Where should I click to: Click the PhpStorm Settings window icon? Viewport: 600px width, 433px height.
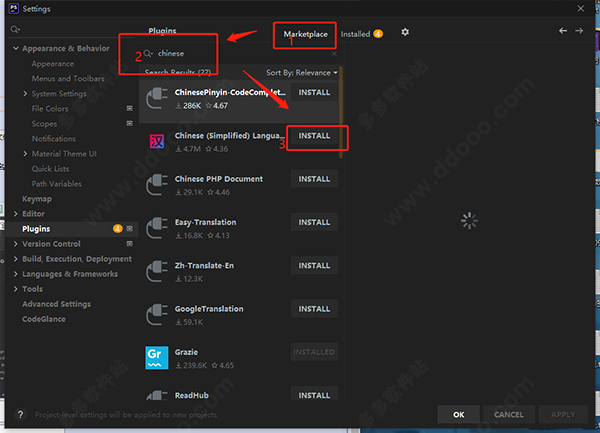pos(14,8)
